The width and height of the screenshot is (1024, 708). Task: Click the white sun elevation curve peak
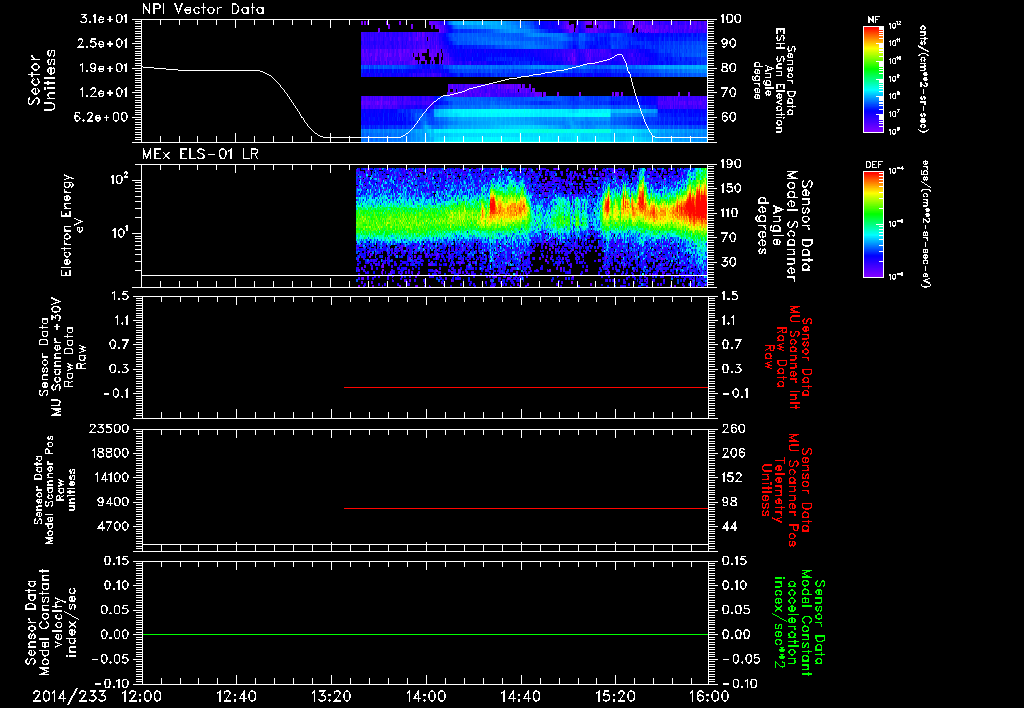[618, 55]
